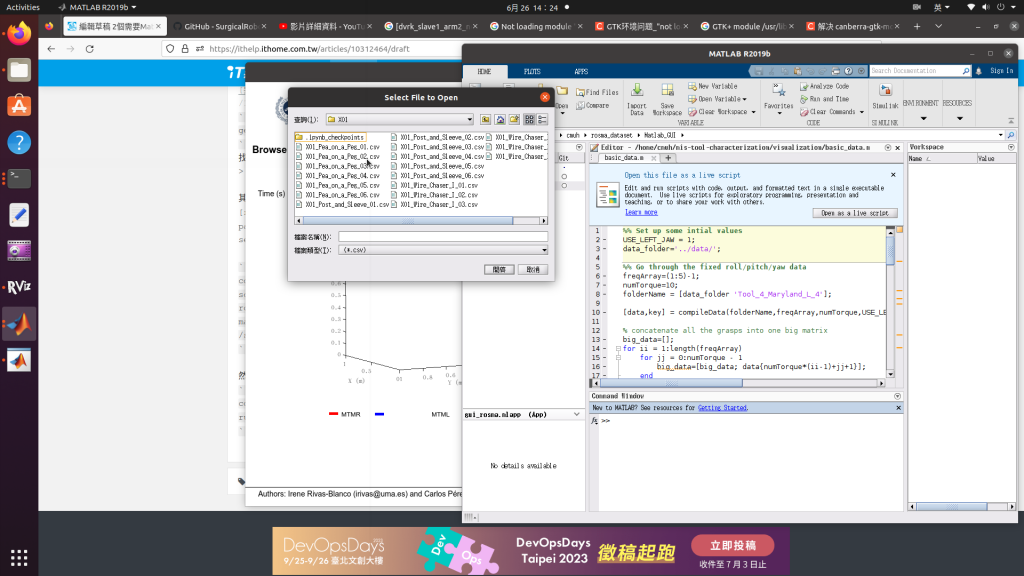
Task: Expand the ENVIRONMENT section
Action: coord(922,119)
